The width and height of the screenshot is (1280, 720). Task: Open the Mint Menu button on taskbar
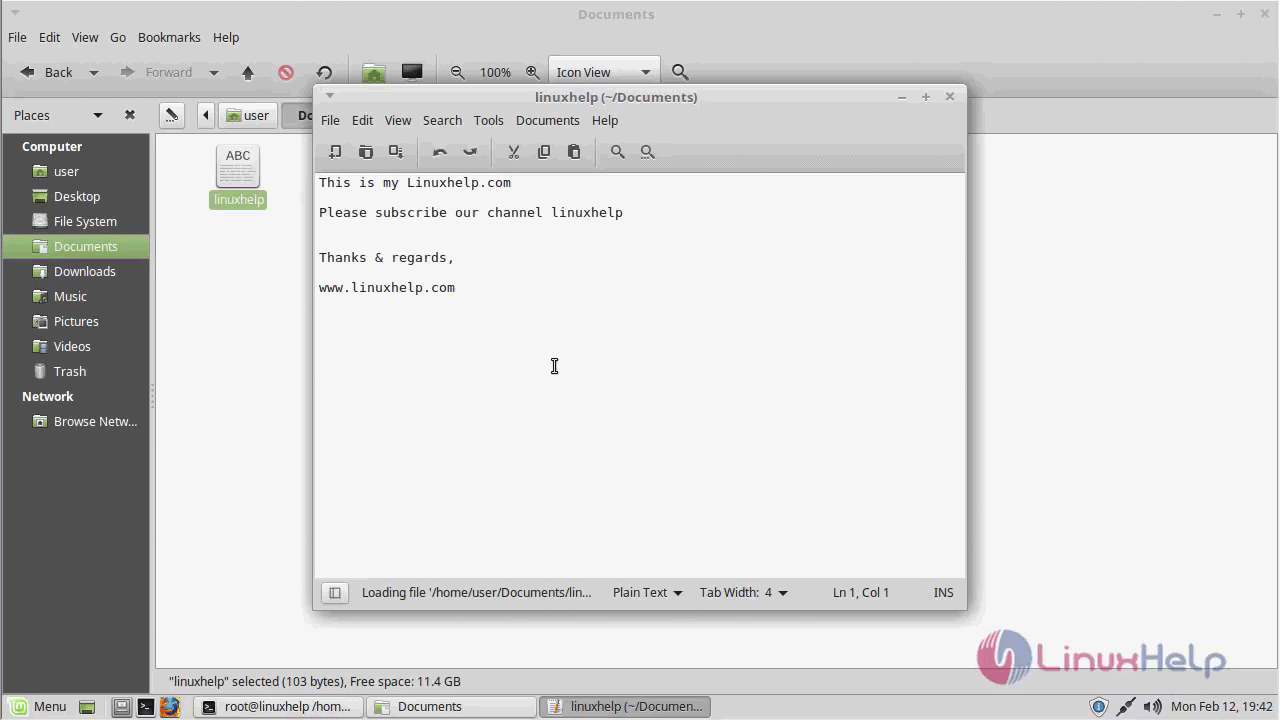pos(38,707)
